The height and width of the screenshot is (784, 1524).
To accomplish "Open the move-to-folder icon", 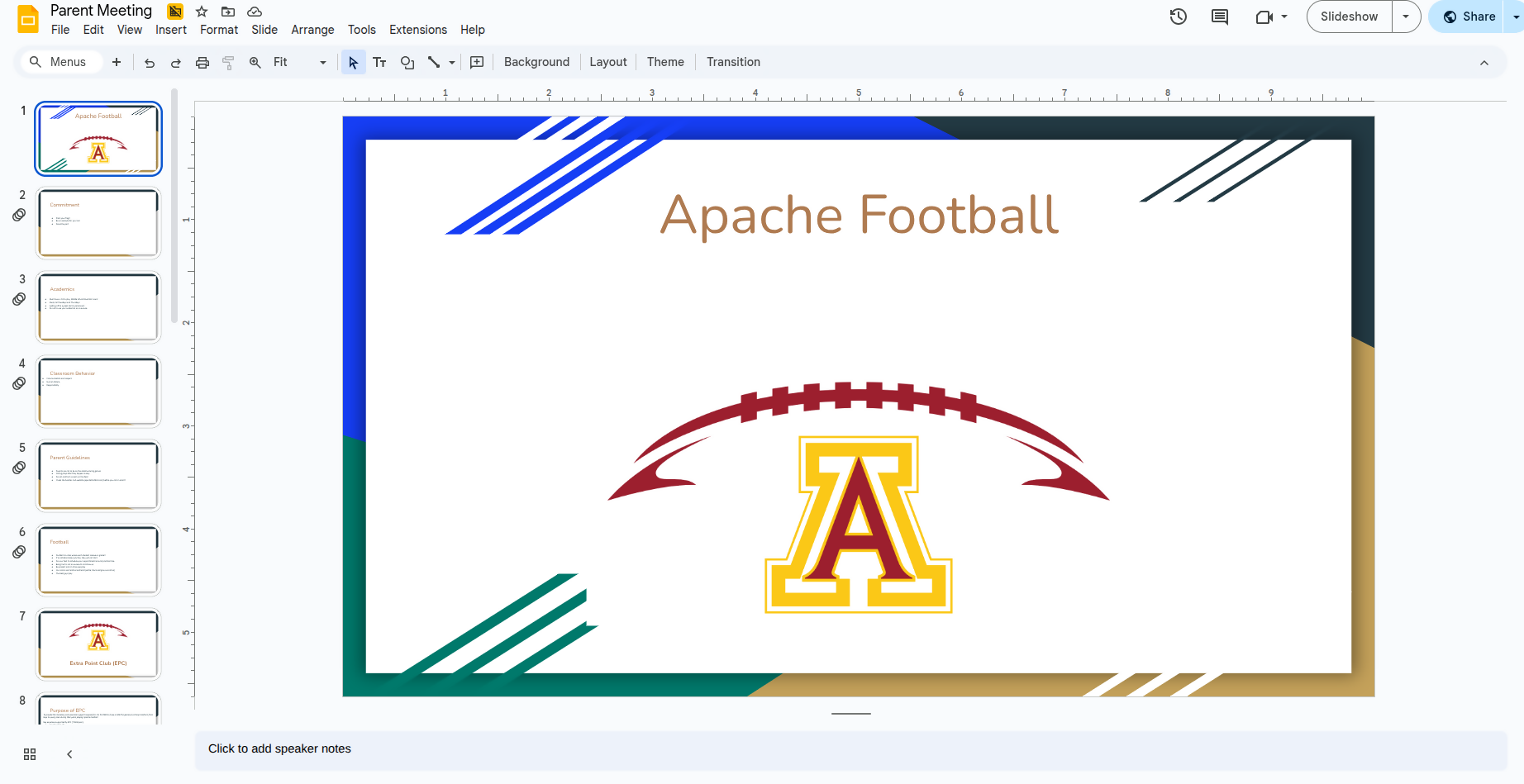I will click(x=228, y=12).
